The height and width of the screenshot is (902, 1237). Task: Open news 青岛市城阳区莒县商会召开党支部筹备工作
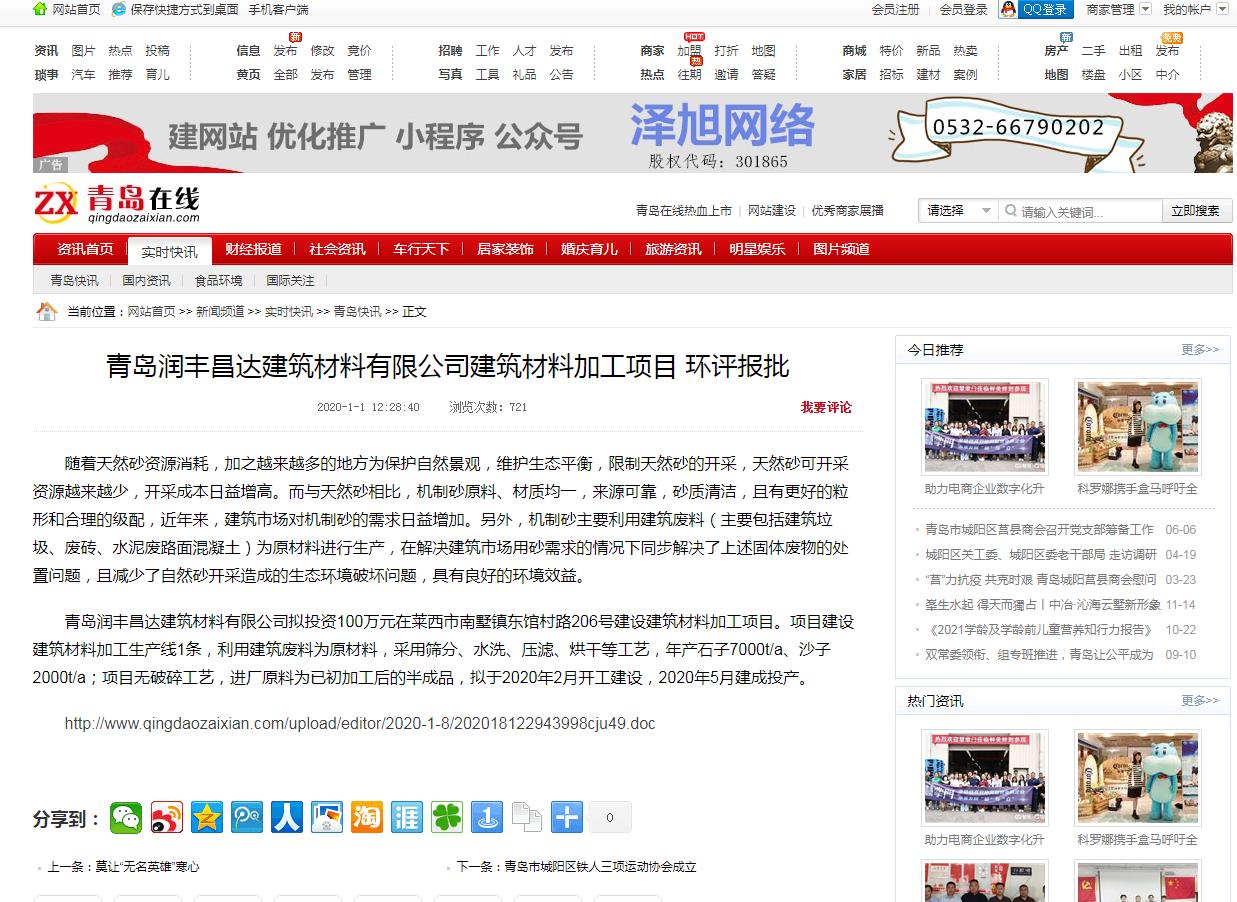coord(1039,530)
